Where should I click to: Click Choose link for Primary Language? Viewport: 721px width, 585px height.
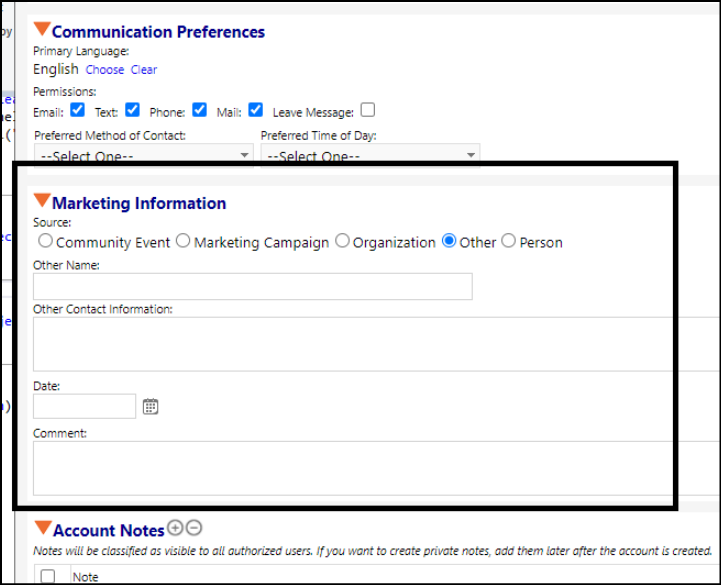coord(105,70)
